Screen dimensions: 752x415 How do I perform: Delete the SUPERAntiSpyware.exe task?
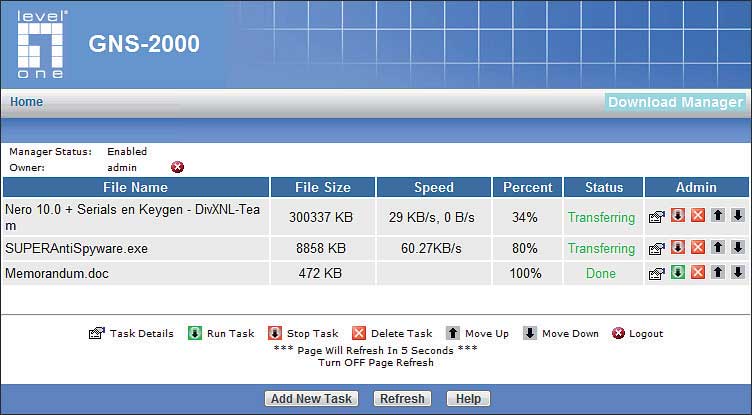[x=698, y=248]
